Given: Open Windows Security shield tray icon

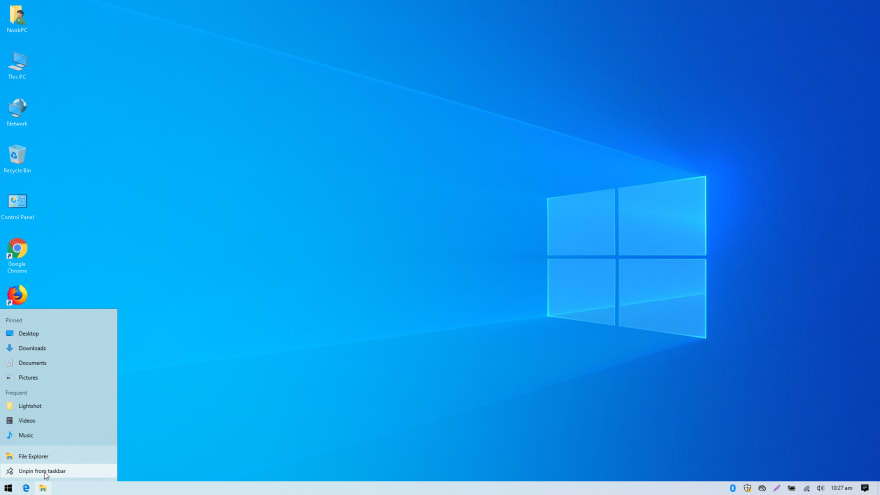Looking at the screenshot, I should tap(747, 488).
